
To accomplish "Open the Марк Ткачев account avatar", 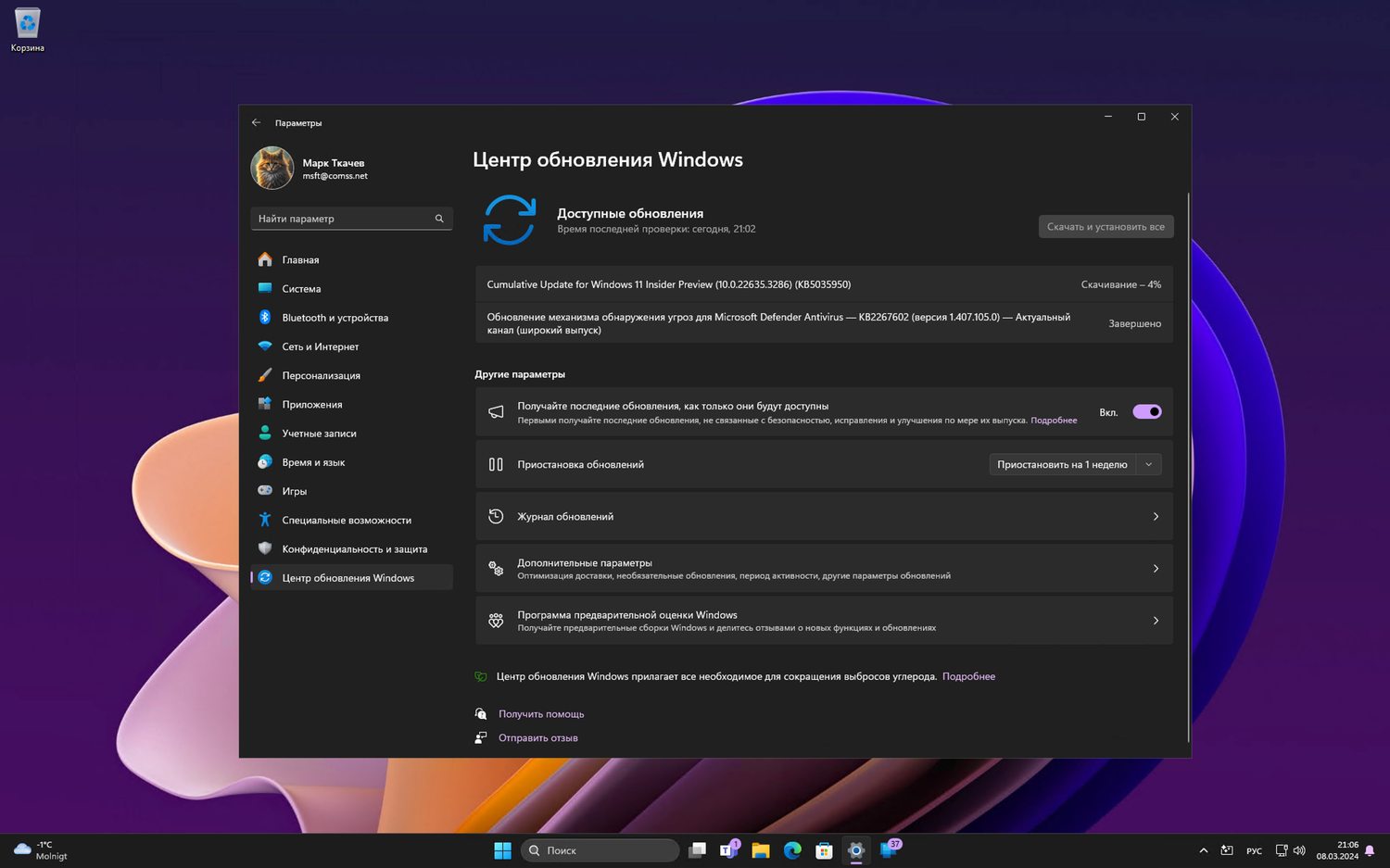I will 272,168.
